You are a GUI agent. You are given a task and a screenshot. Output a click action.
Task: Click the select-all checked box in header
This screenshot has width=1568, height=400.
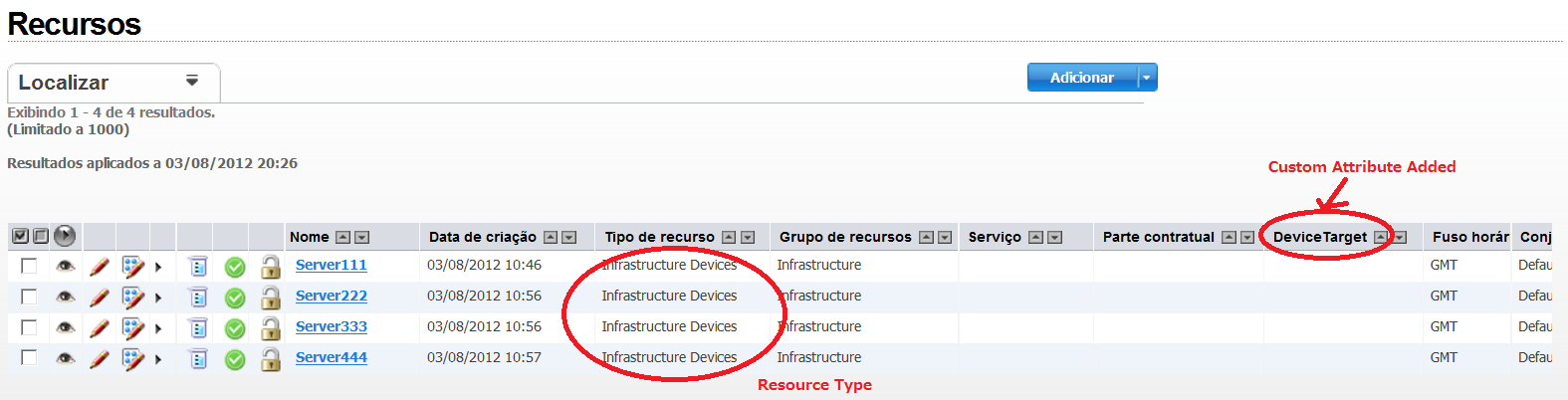click(20, 236)
